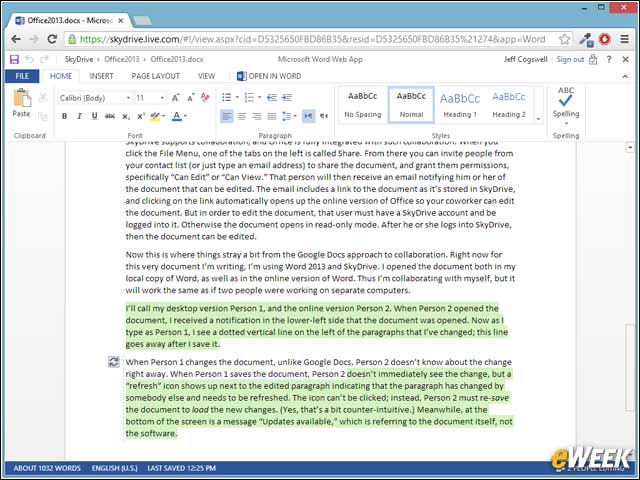640x480 pixels.
Task: Go back in the browser
Action: coord(16,39)
